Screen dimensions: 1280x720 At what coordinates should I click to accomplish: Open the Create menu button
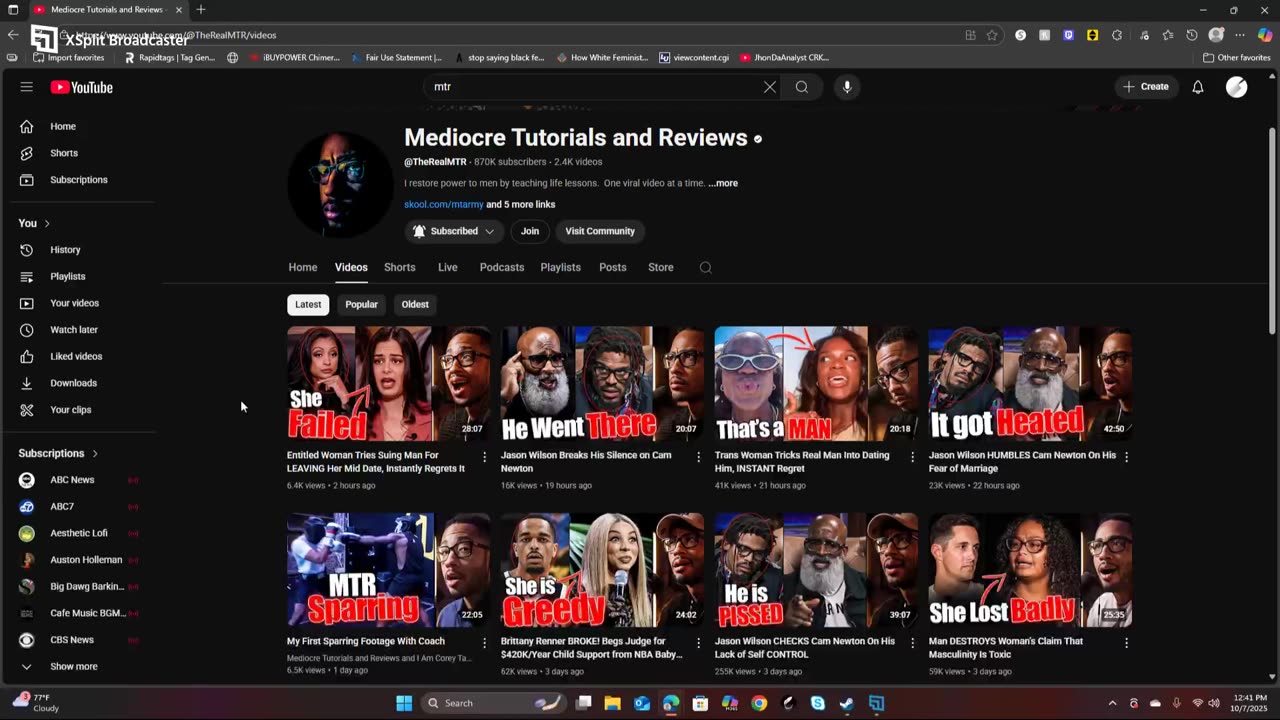click(1146, 87)
